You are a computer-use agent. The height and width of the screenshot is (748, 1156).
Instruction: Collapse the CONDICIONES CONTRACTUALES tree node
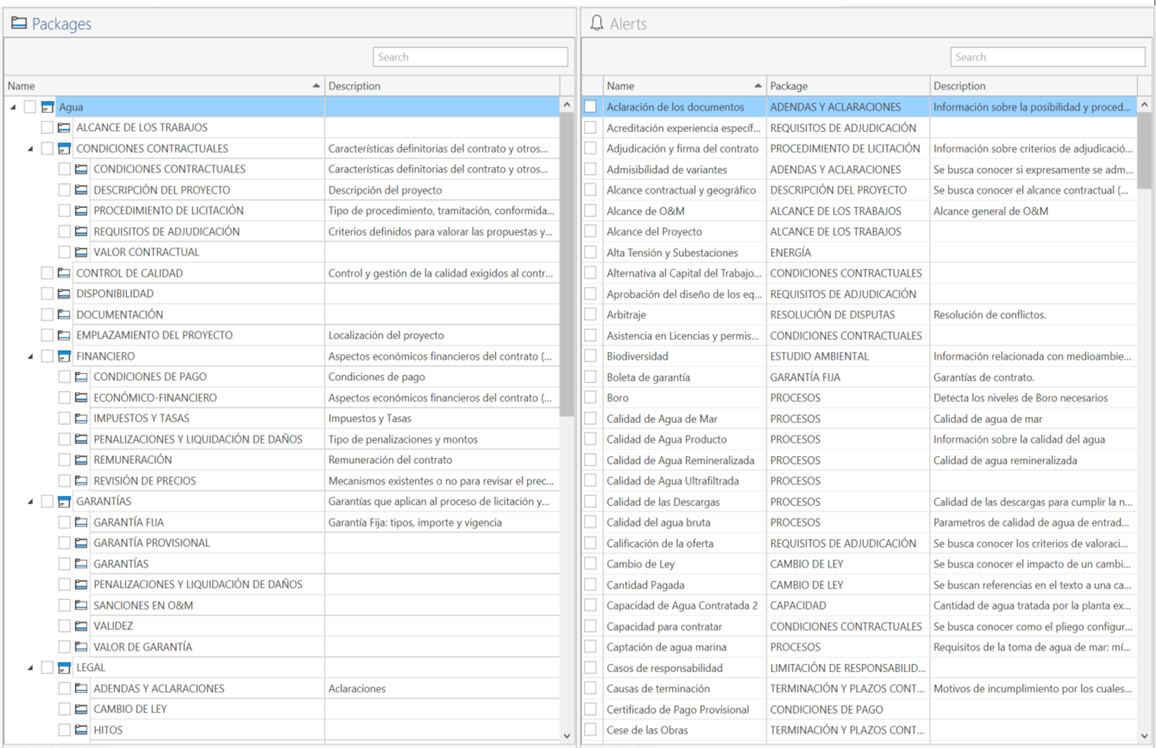(30, 149)
